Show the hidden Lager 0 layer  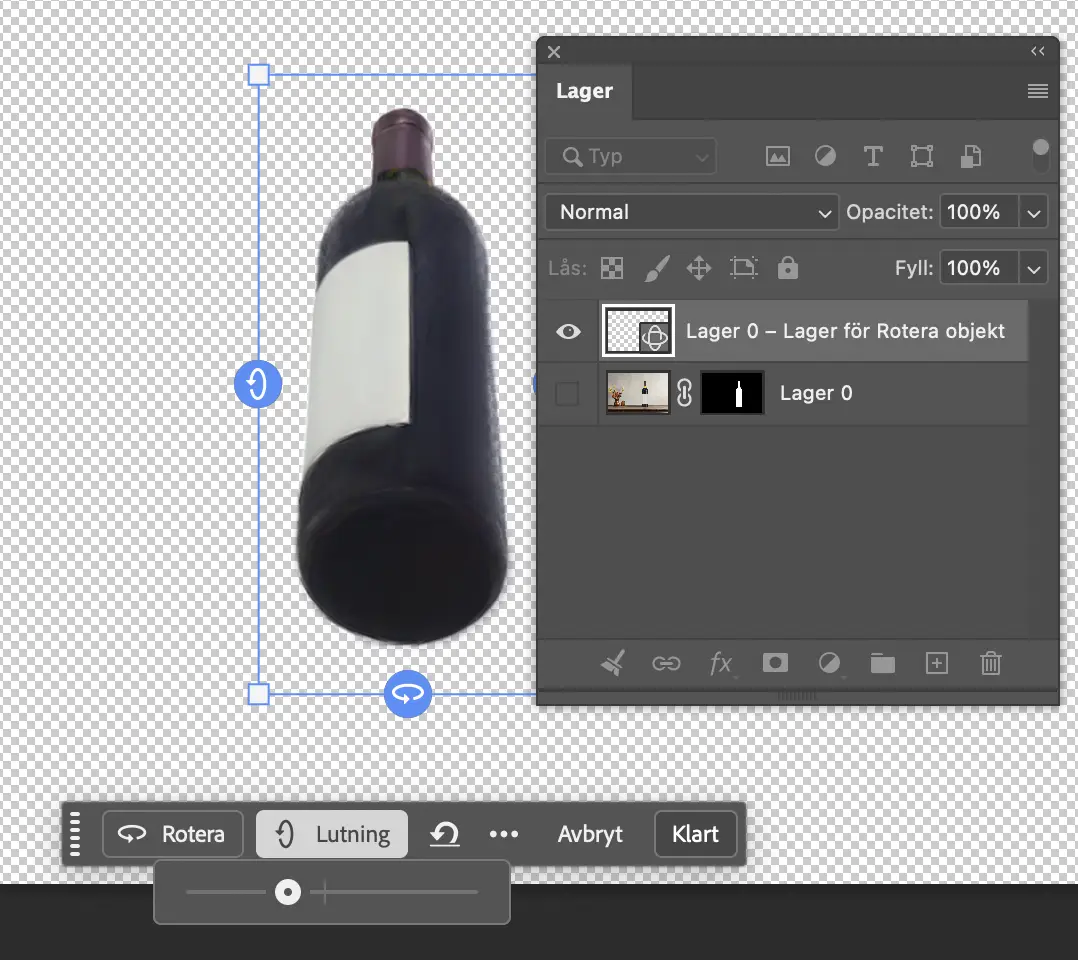pos(567,394)
